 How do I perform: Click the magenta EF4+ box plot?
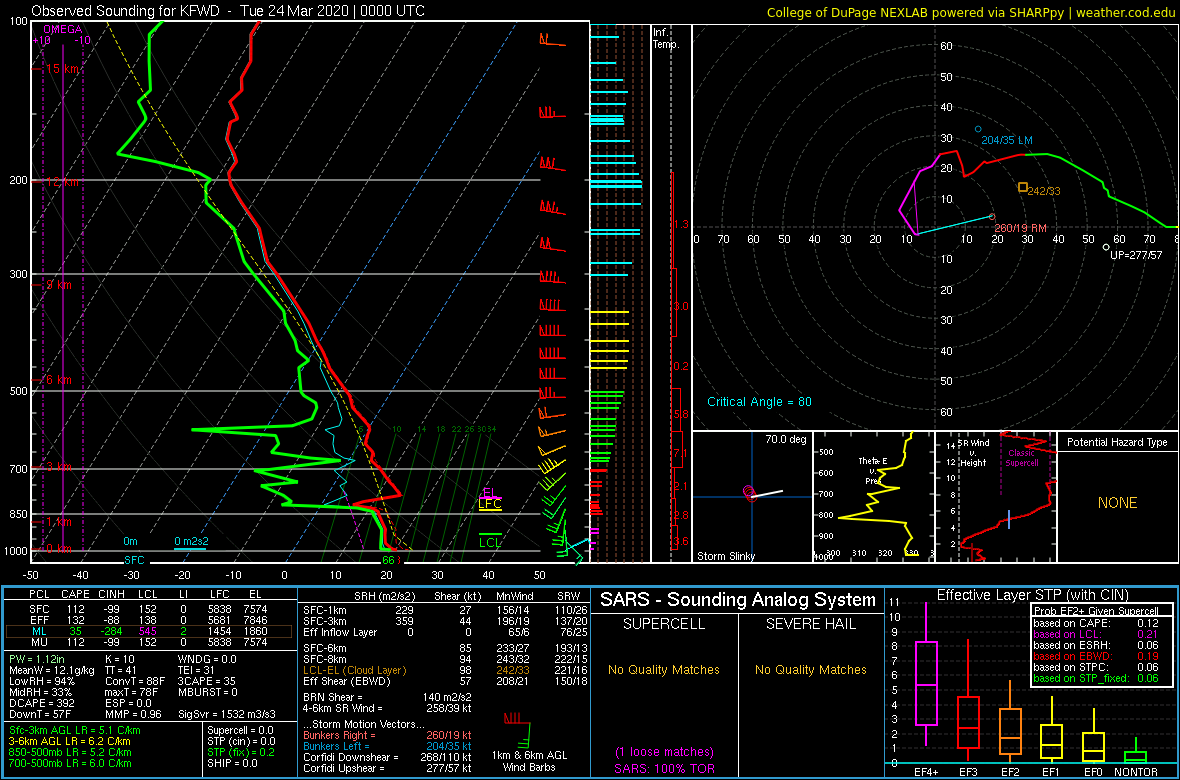pos(925,673)
